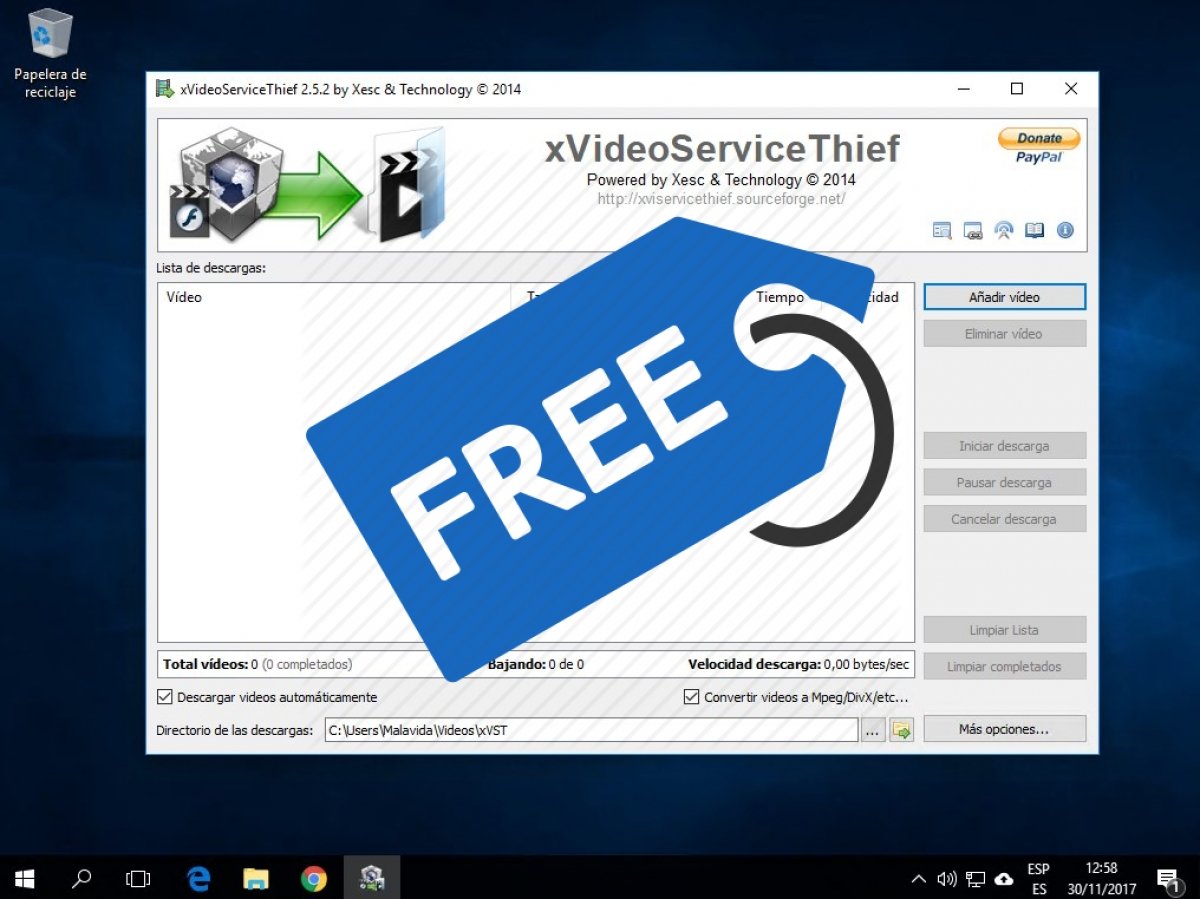Click the "Lista de descargas:" label
The width and height of the screenshot is (1200, 899).
coord(211,268)
